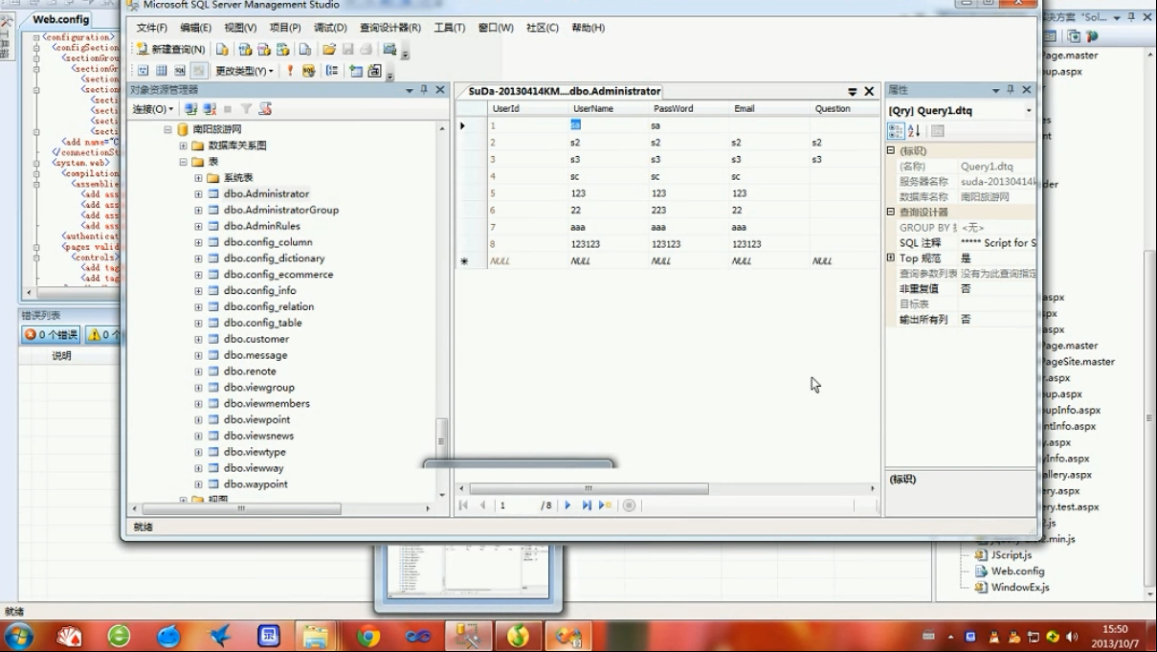Image resolution: width=1157 pixels, height=652 pixels.
Task: Open the Query Designer (查询设计器) menu
Action: pos(390,28)
